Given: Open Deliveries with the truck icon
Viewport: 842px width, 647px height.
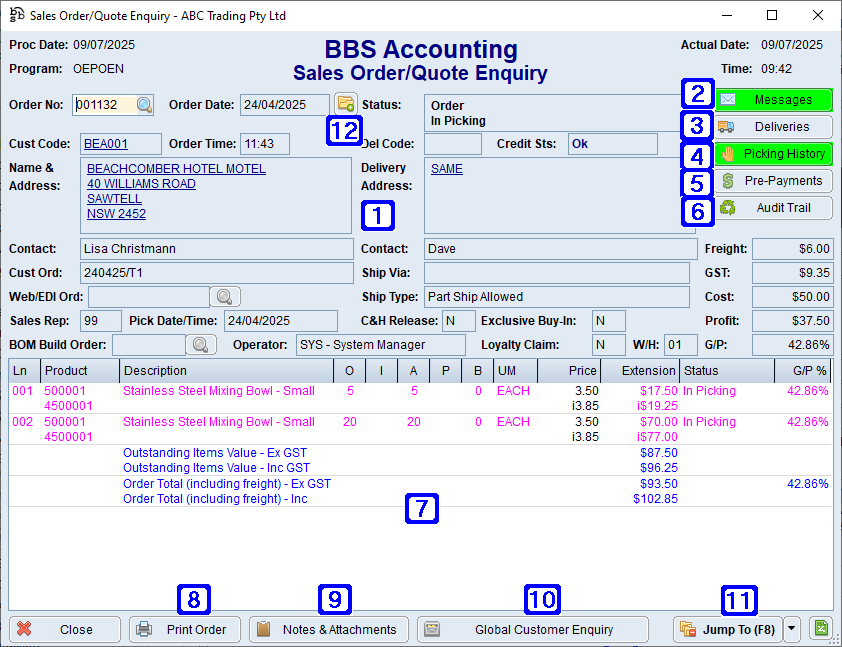Looking at the screenshot, I should click(773, 127).
